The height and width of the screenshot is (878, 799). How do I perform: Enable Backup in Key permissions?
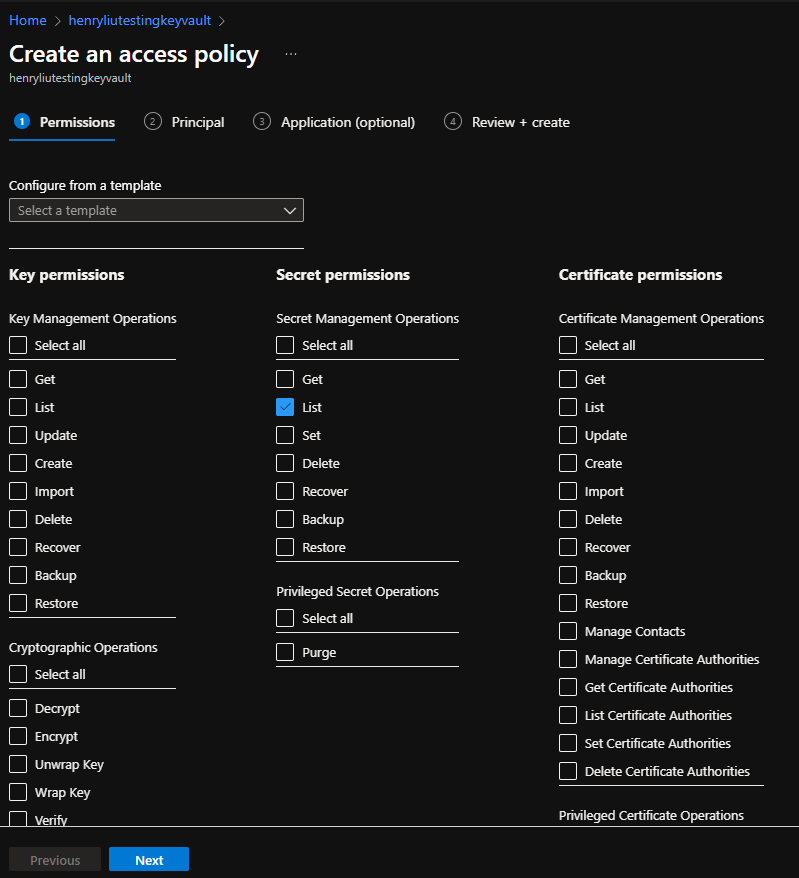18,575
